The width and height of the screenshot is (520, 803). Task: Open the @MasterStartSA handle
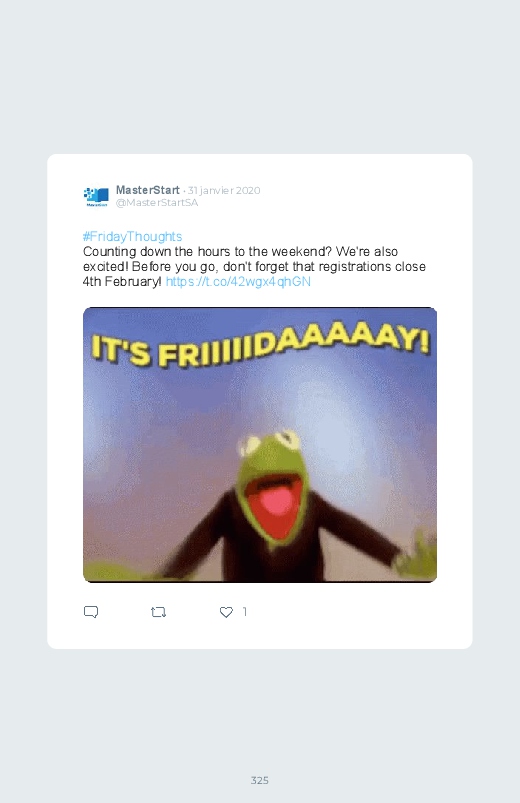(x=157, y=202)
